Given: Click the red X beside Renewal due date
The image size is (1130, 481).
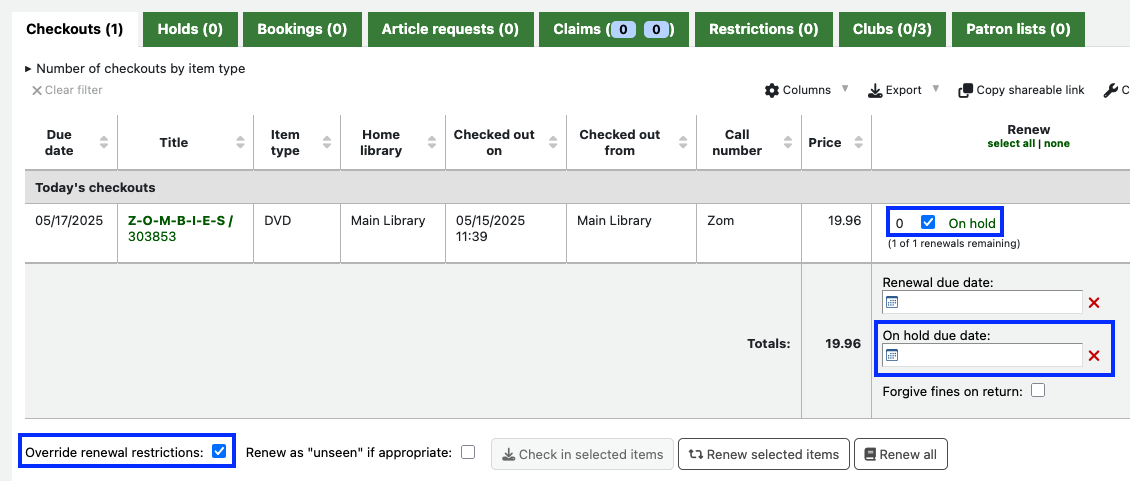Looking at the screenshot, I should [x=1093, y=303].
